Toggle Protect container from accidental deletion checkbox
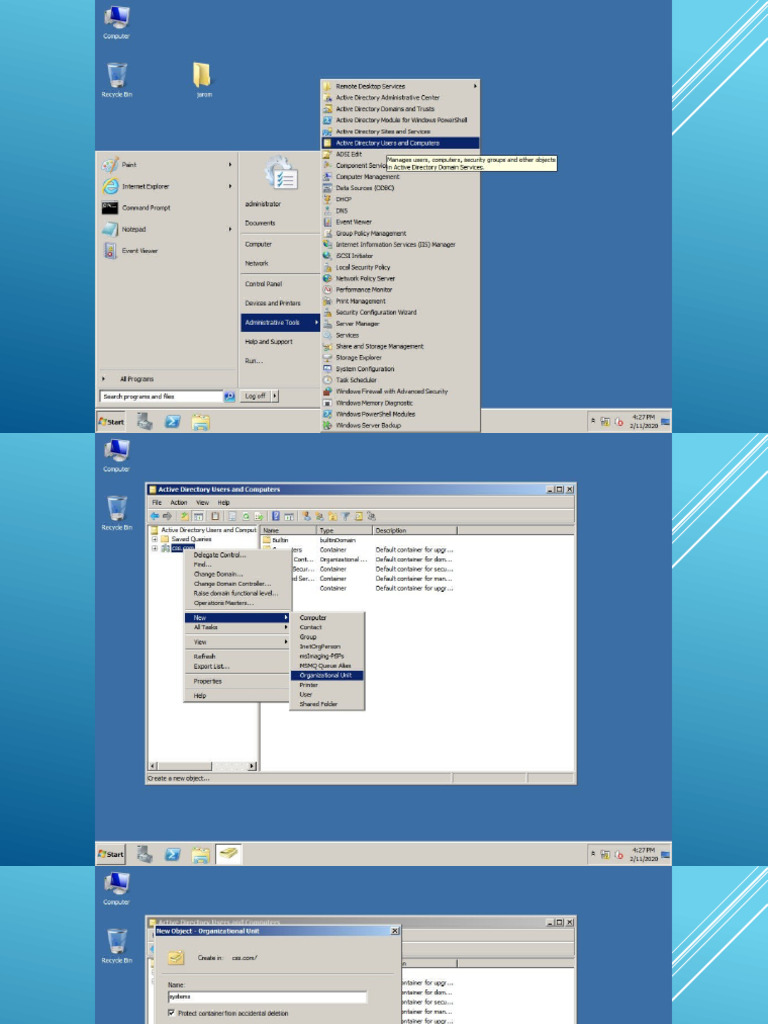 (x=171, y=1013)
